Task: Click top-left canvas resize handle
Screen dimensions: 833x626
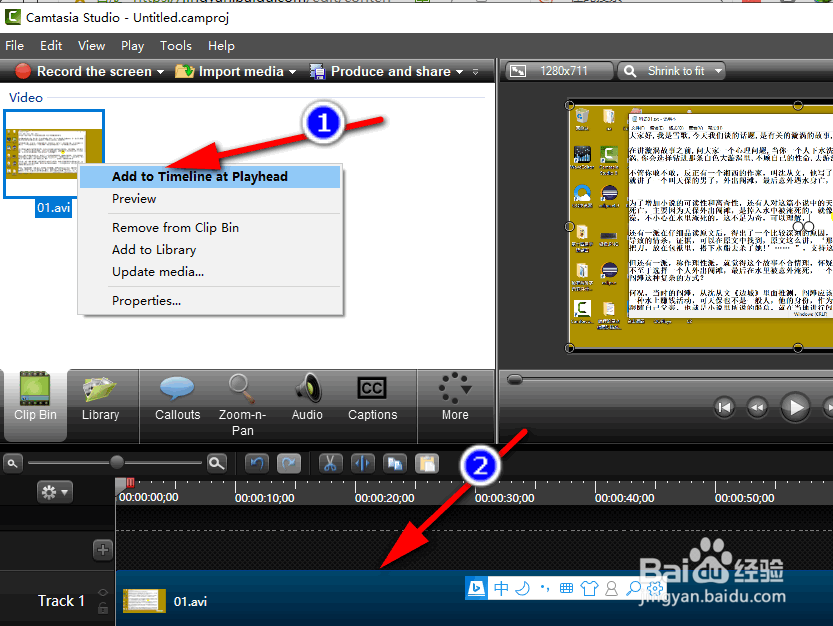Action: pos(569,105)
